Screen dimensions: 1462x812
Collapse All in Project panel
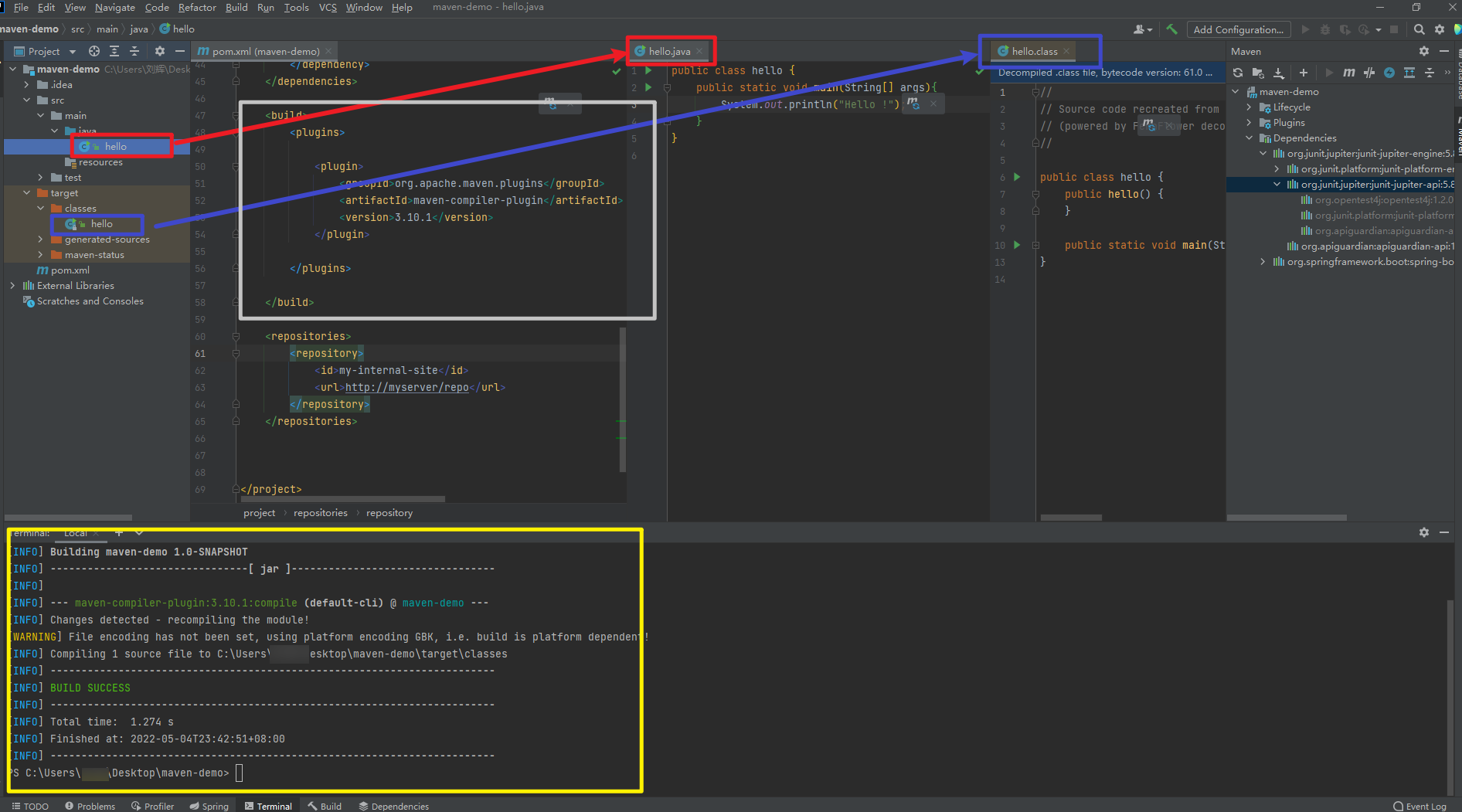(134, 51)
